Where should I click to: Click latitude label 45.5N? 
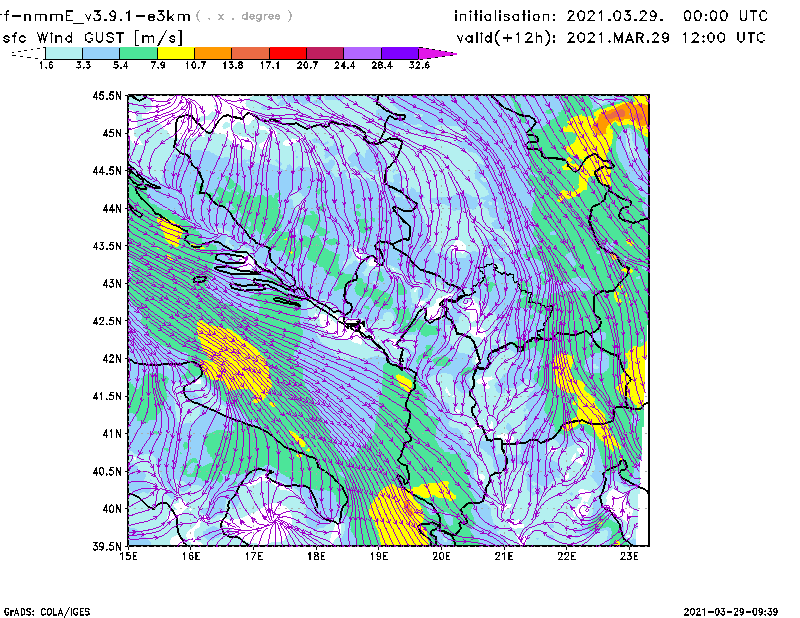[108, 95]
